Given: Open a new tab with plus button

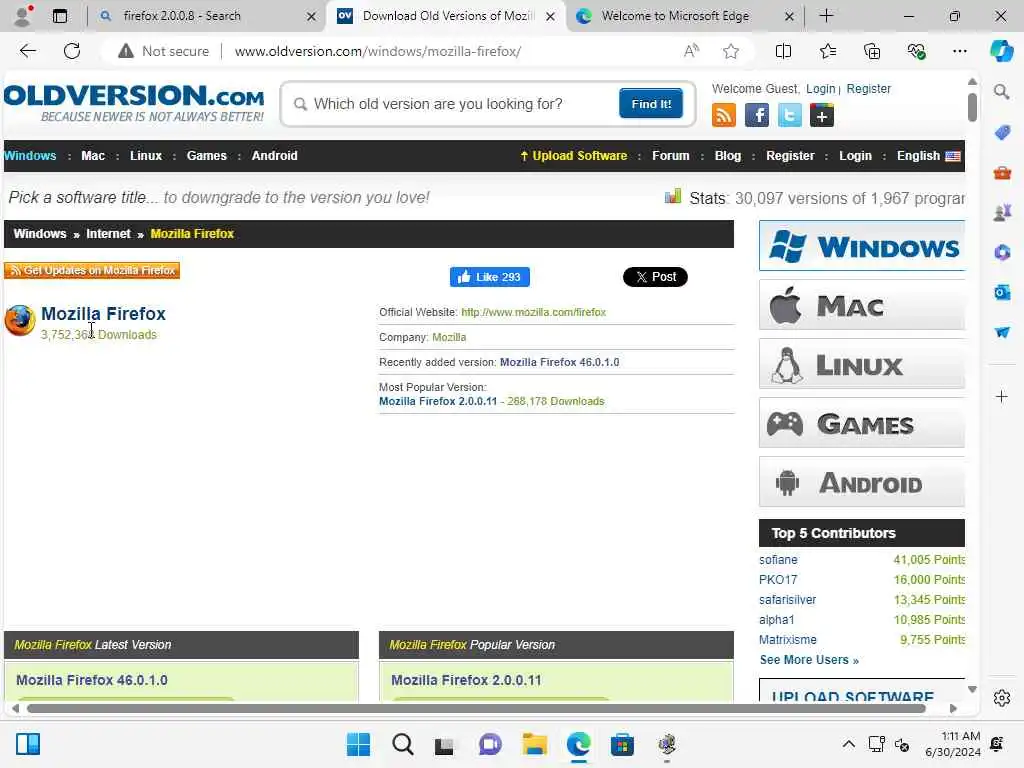Looking at the screenshot, I should pyautogui.click(x=826, y=16).
